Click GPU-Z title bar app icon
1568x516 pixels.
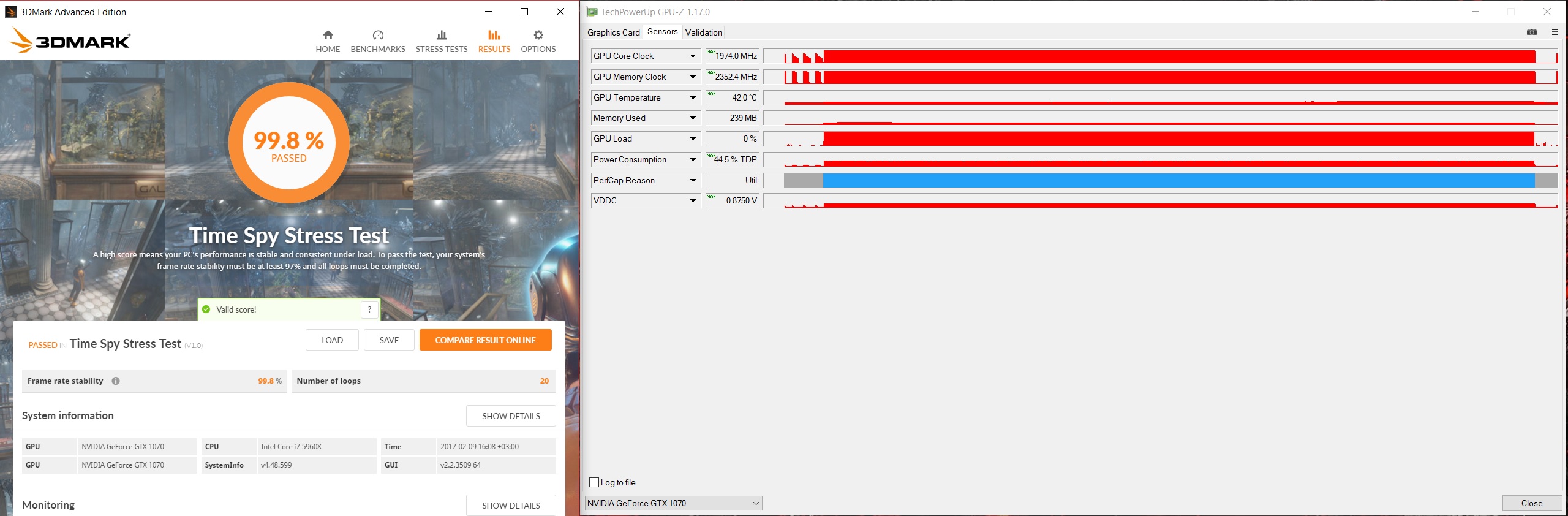[x=592, y=12]
